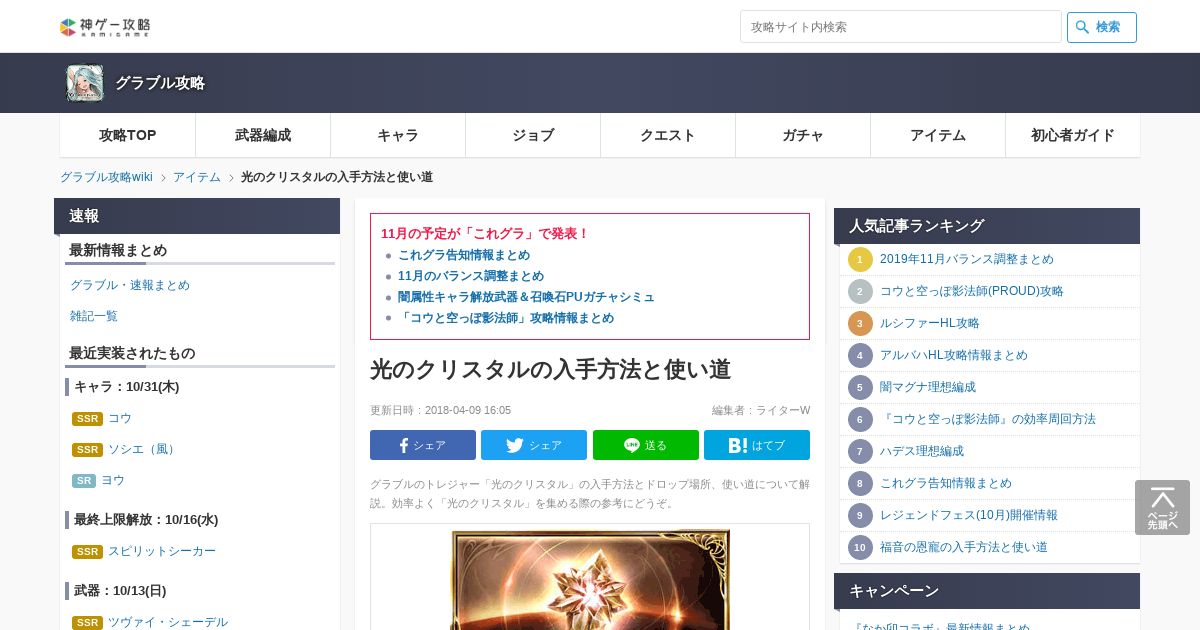
Task: Share the article on Twitter
Action: coord(534,445)
